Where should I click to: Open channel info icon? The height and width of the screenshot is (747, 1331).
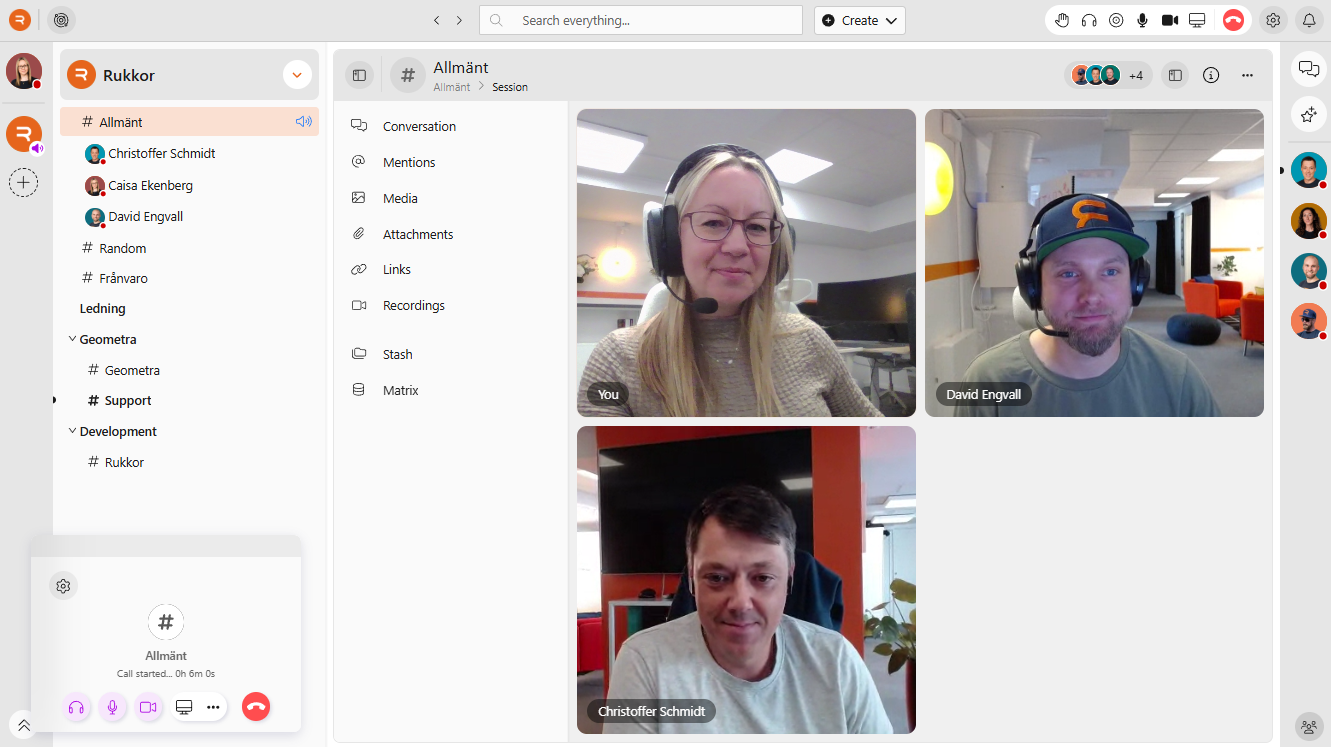coord(1211,75)
